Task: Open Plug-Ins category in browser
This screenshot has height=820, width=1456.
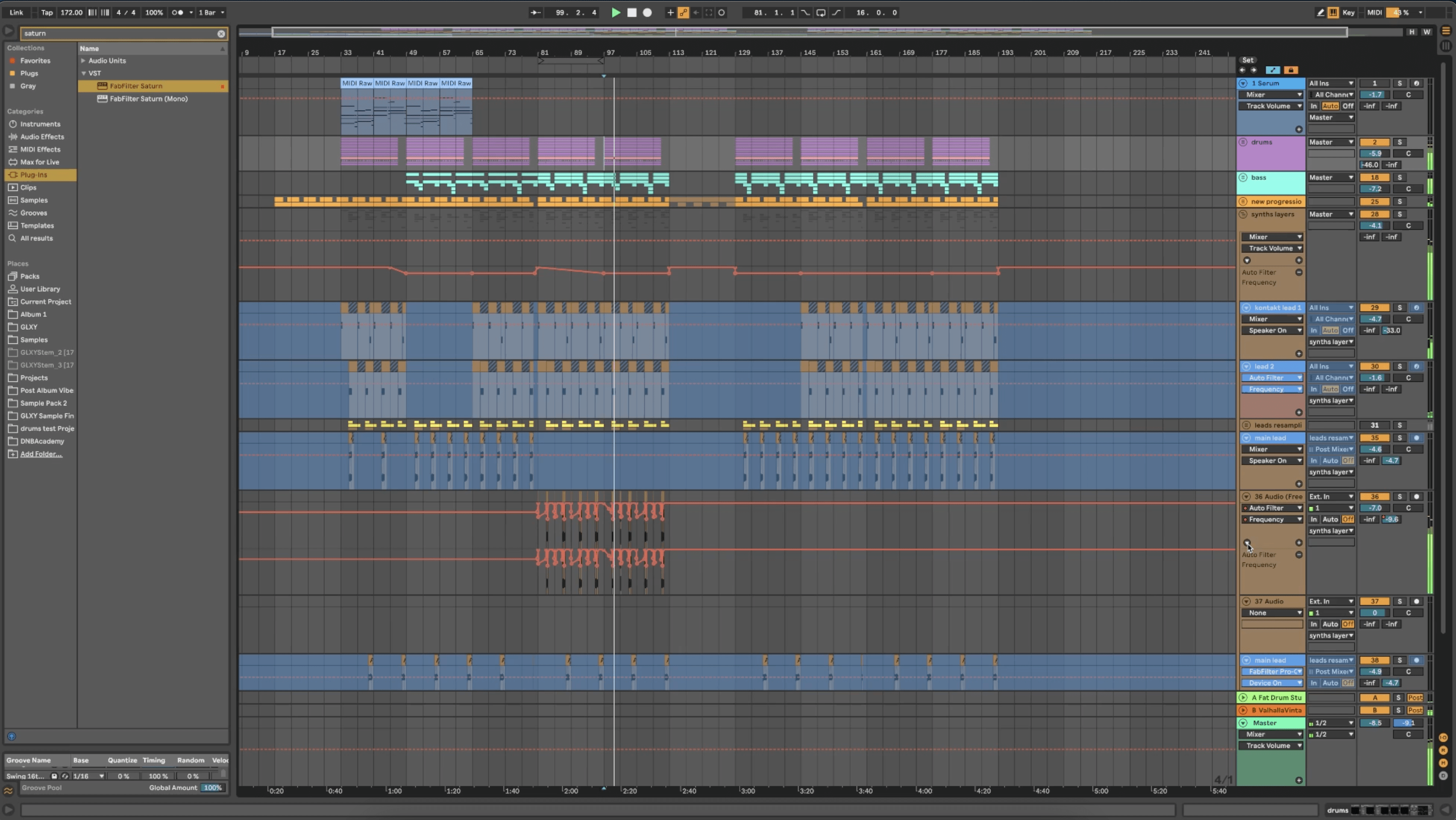Action: [x=40, y=175]
